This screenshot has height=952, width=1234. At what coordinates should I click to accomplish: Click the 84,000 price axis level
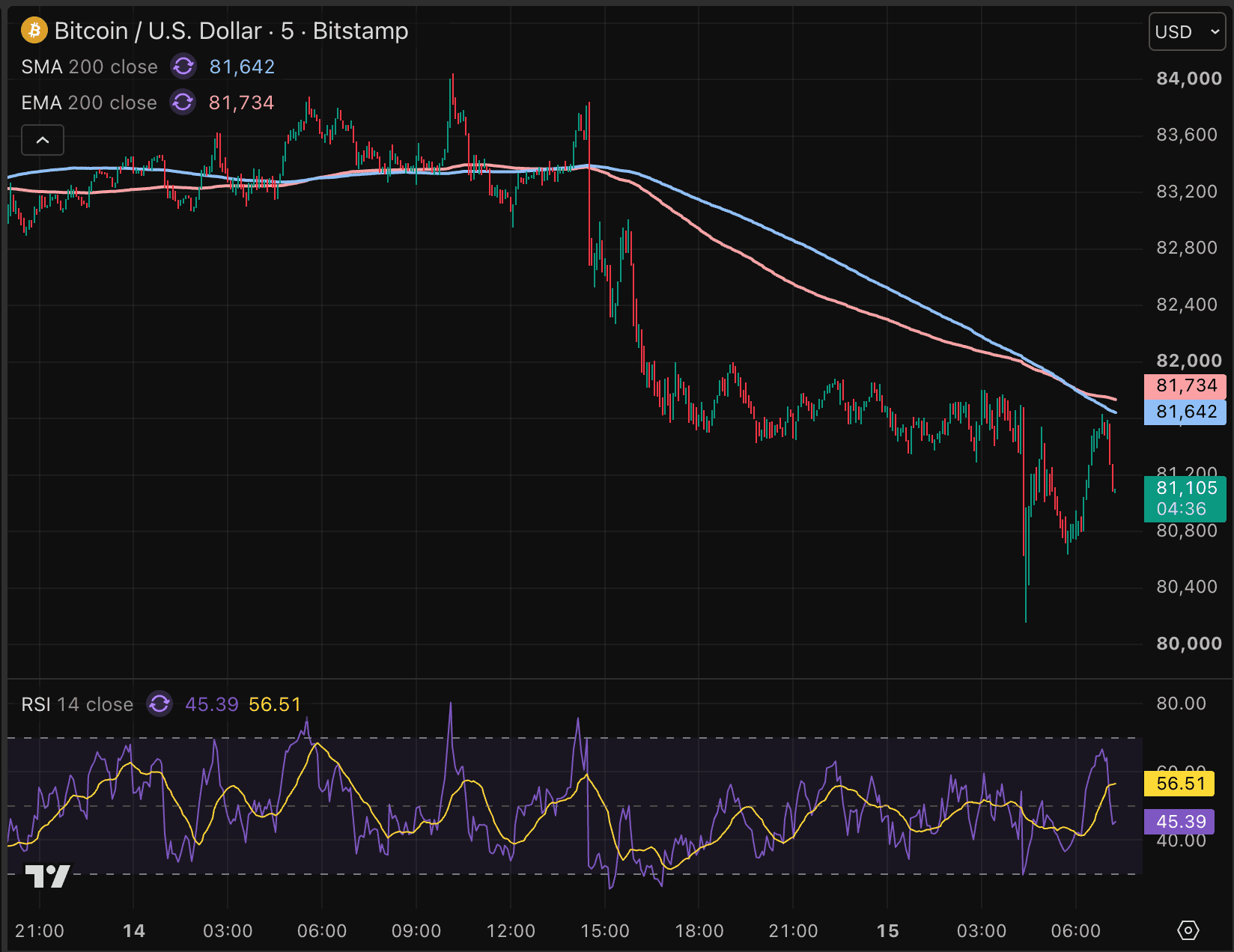click(1188, 79)
